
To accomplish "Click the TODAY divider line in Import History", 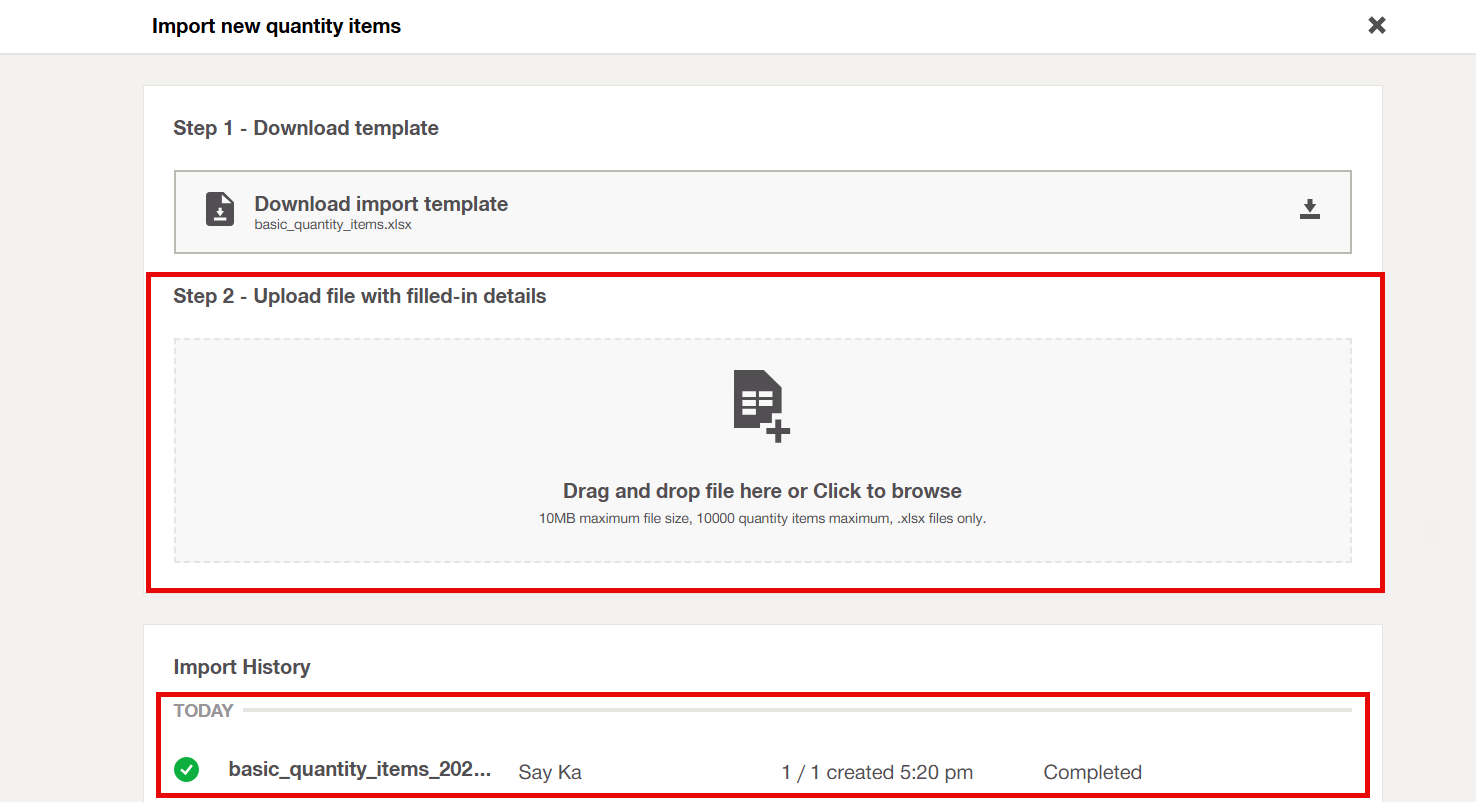I will tap(800, 710).
